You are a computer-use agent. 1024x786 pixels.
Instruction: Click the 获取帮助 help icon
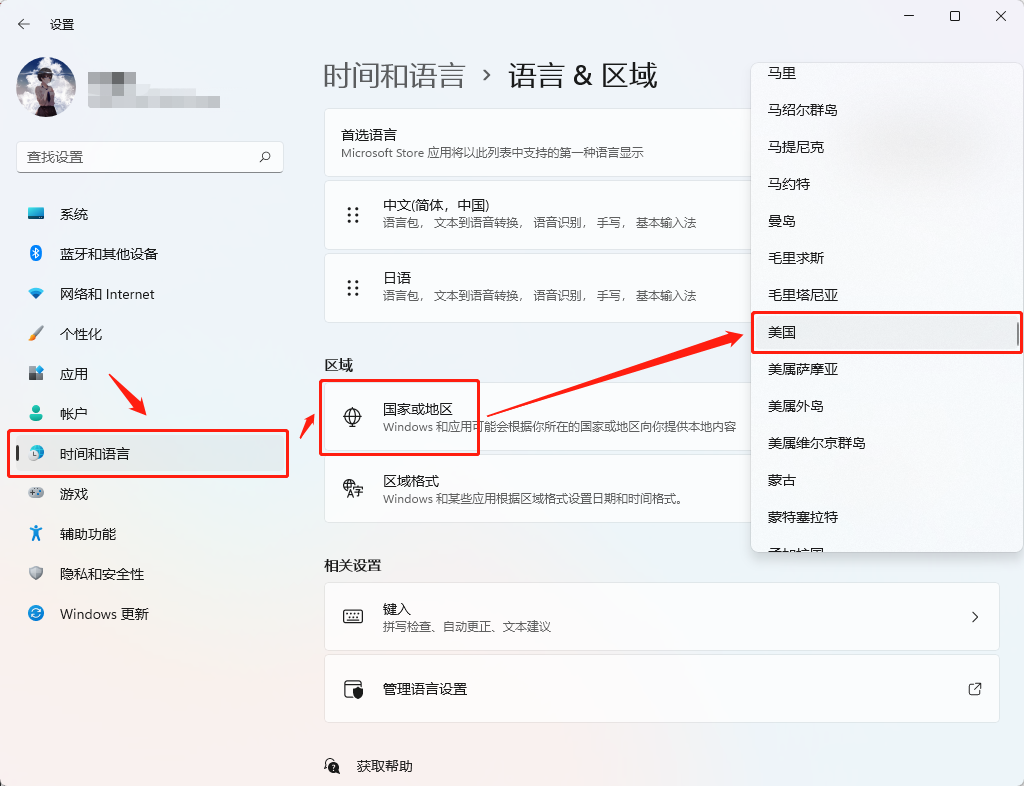(x=332, y=765)
